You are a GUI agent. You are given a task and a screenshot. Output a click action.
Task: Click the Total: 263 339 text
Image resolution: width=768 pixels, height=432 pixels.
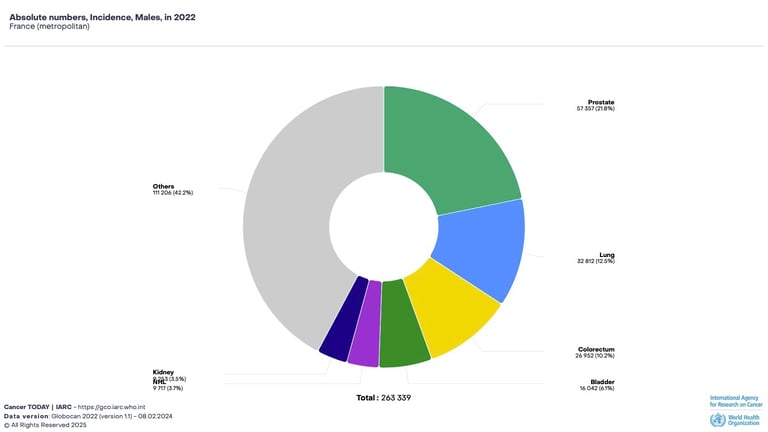tap(384, 398)
